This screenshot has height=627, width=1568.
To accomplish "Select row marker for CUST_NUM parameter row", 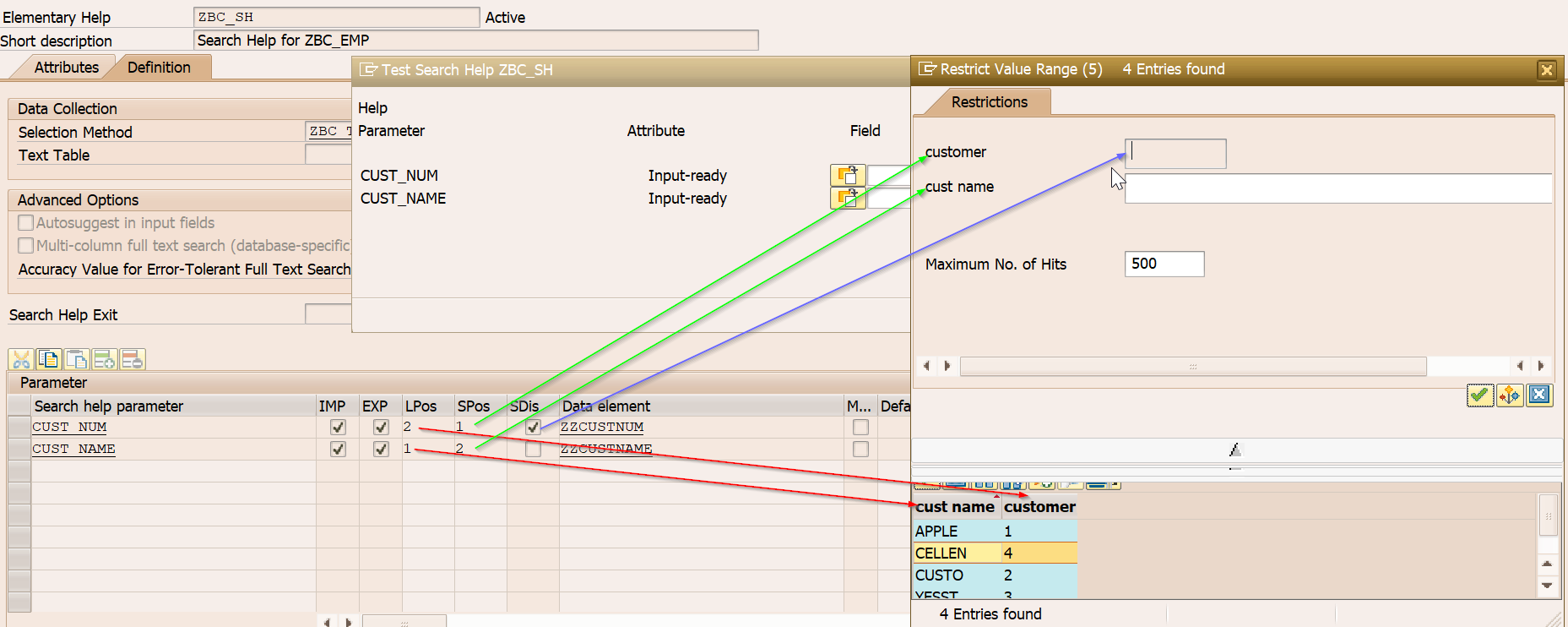I will 19,427.
